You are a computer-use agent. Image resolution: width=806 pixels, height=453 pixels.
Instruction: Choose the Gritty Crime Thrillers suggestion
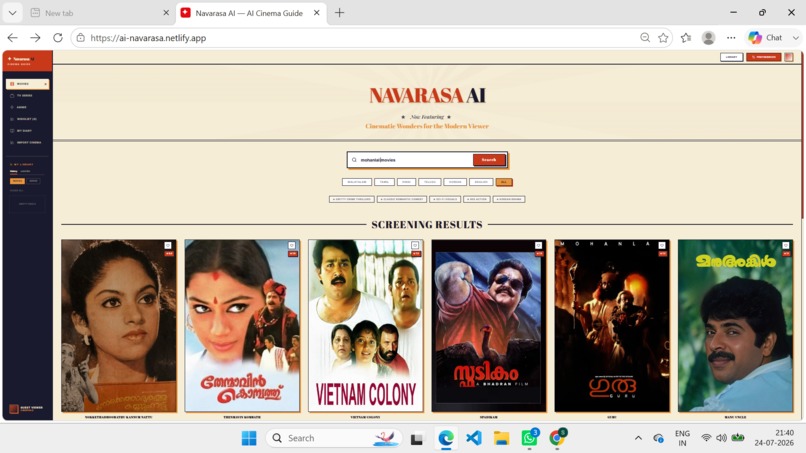tap(352, 199)
